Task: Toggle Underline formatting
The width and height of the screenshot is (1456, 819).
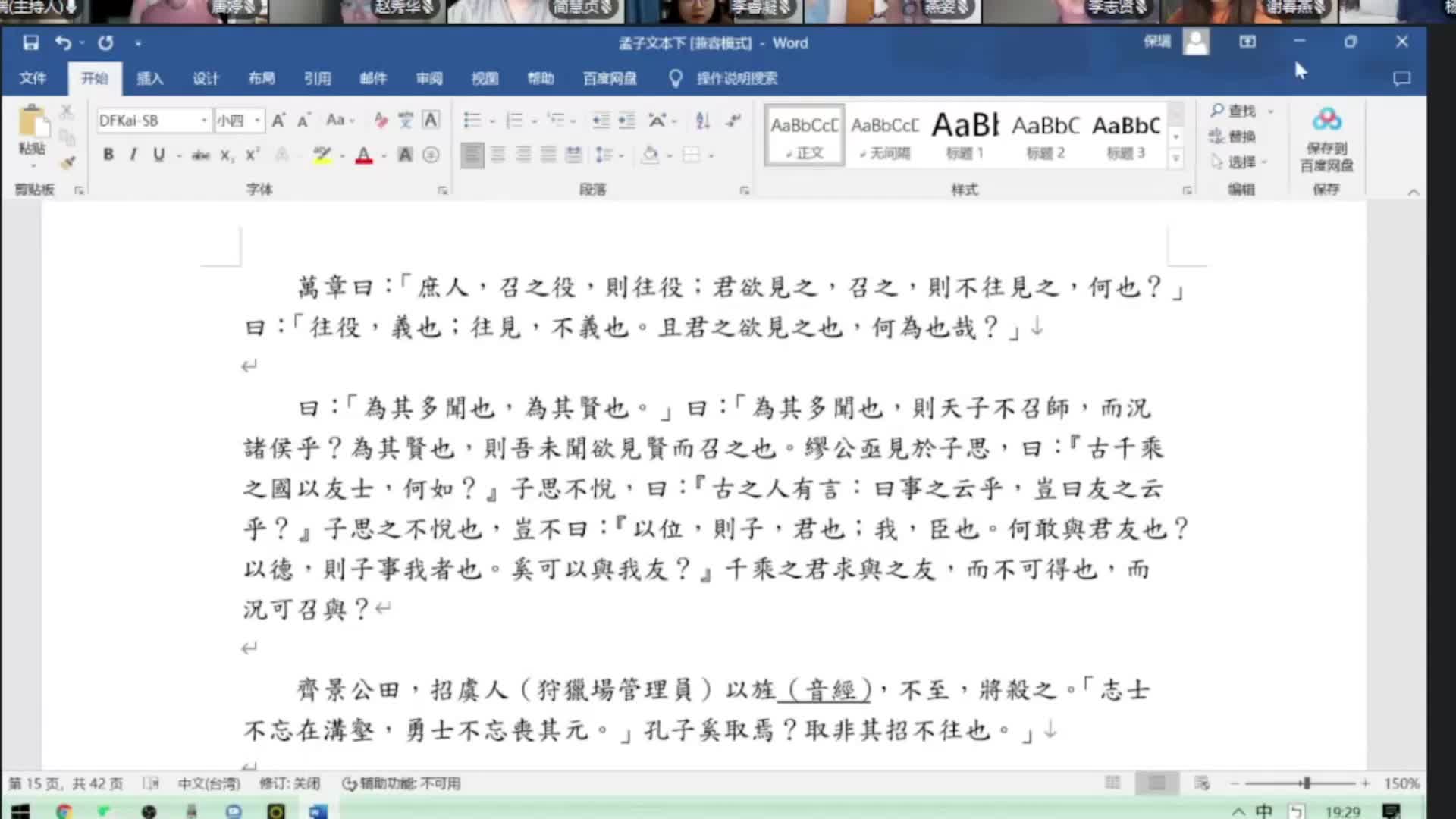Action: coord(158,155)
